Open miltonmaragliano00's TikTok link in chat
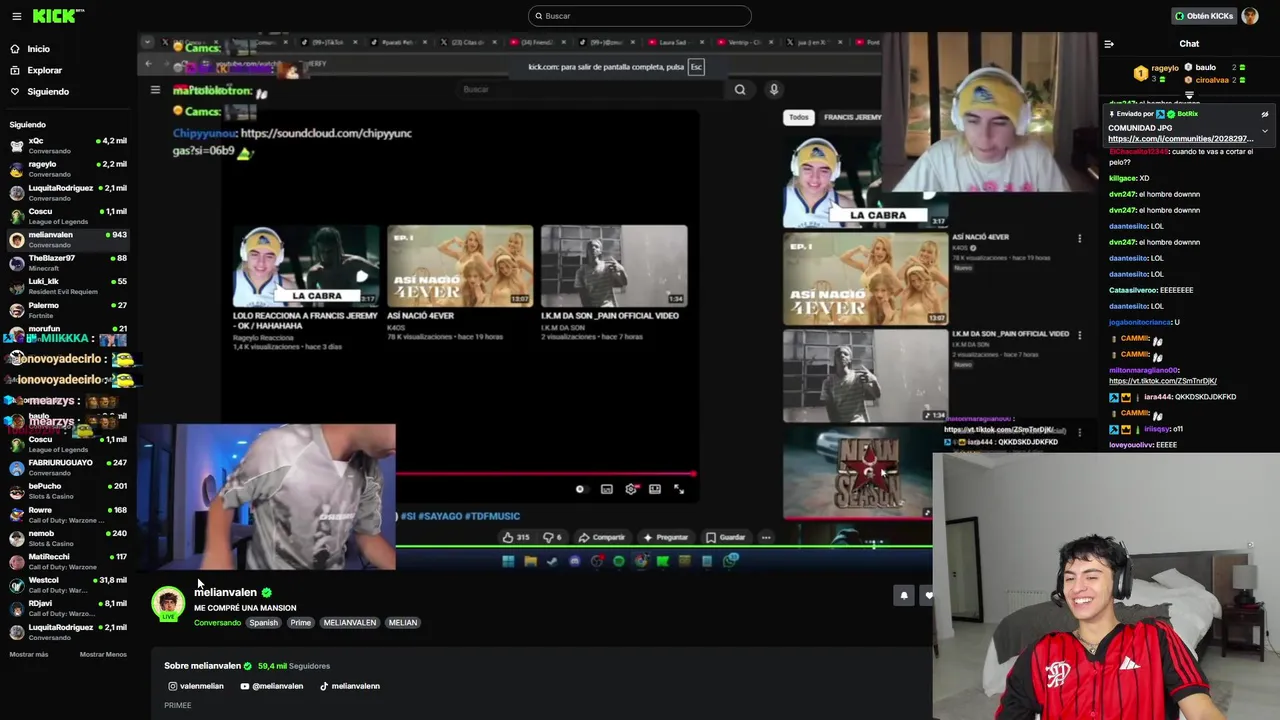Screen dimensions: 1280x720 [x=1162, y=381]
